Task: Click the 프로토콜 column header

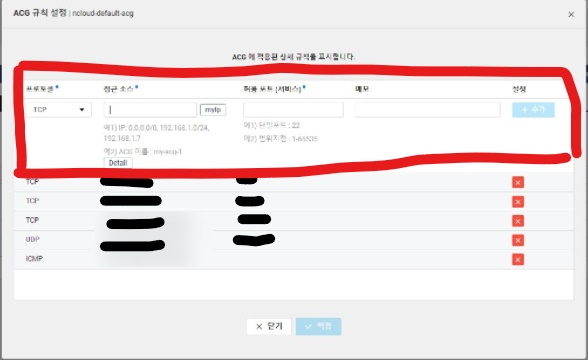Action: tap(40, 89)
